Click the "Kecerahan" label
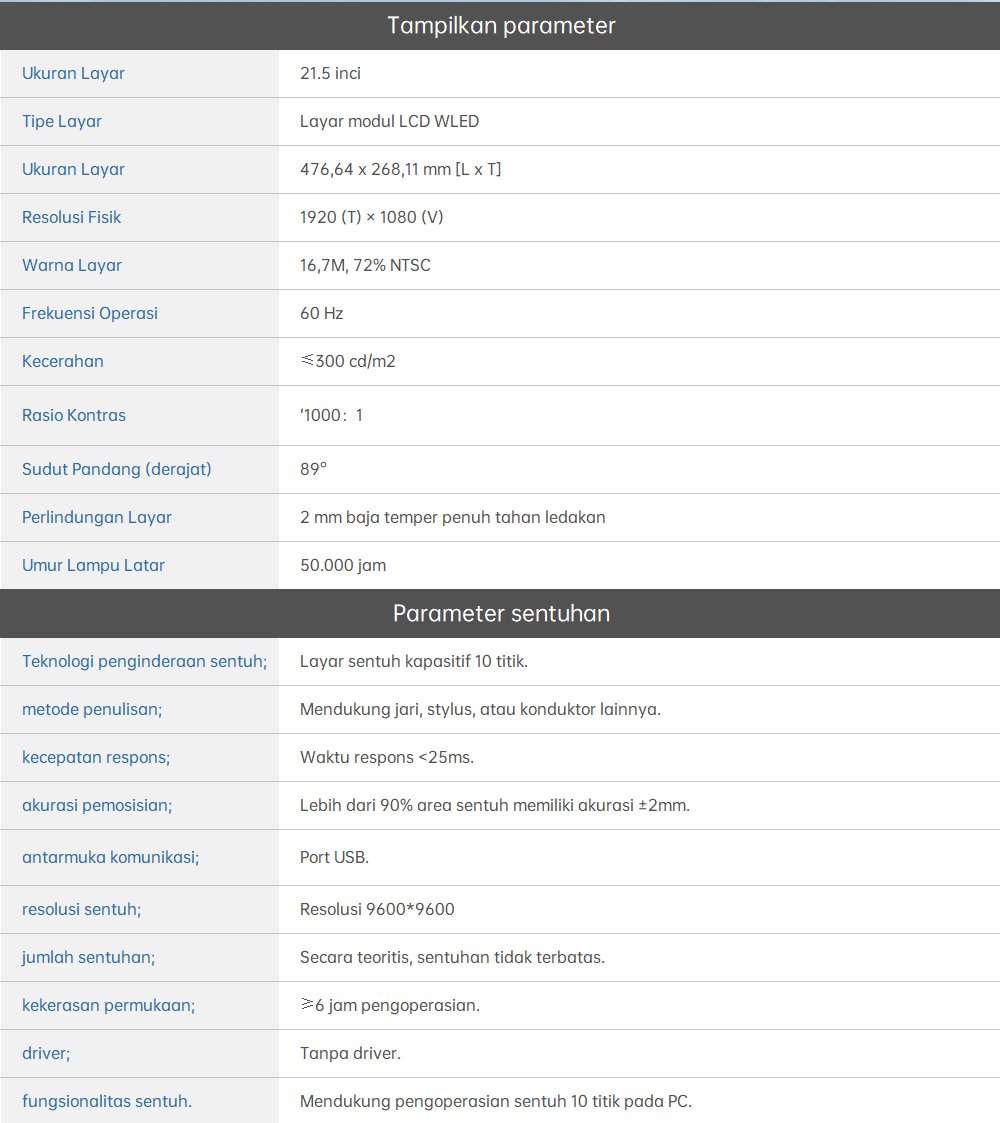Screen dimensions: 1000x1123 click(63, 361)
